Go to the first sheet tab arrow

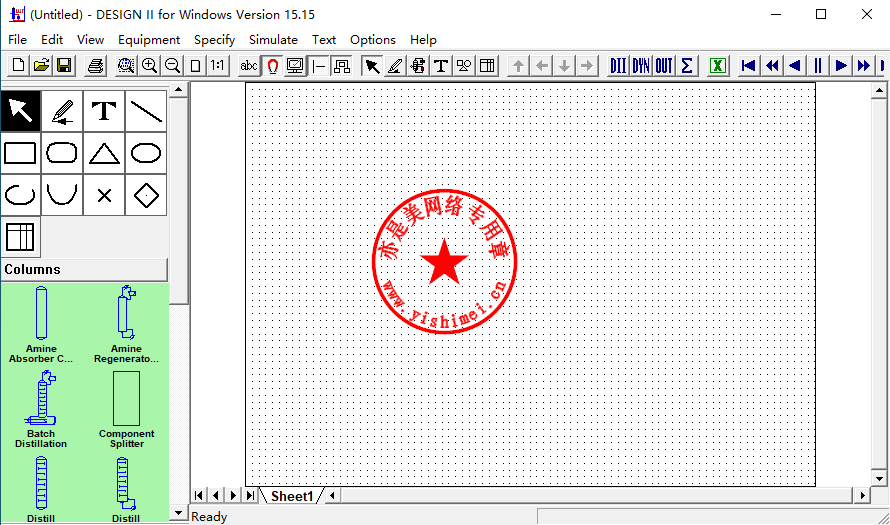click(199, 495)
